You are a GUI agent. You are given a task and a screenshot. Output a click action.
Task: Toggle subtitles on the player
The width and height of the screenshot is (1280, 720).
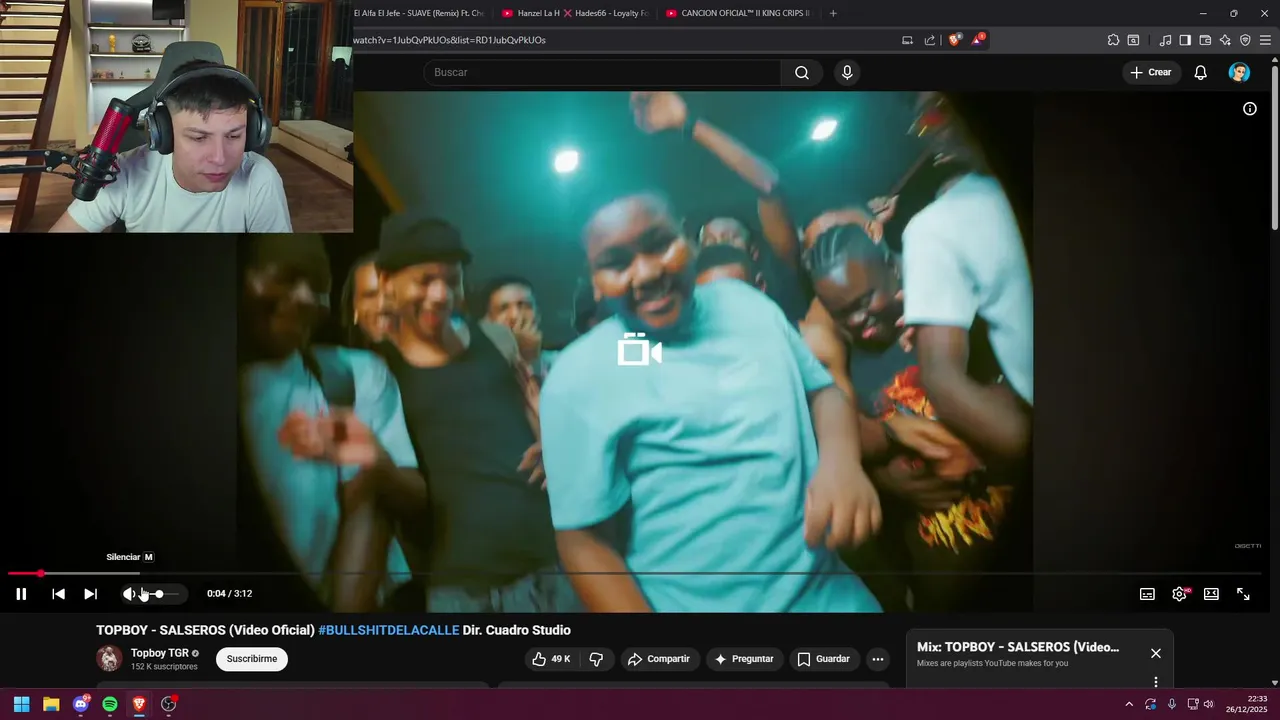1147,594
